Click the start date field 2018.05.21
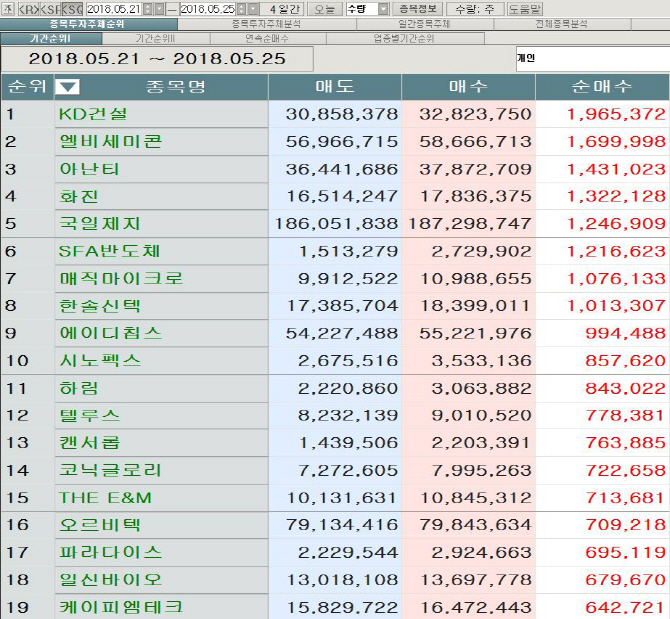 pyautogui.click(x=111, y=8)
